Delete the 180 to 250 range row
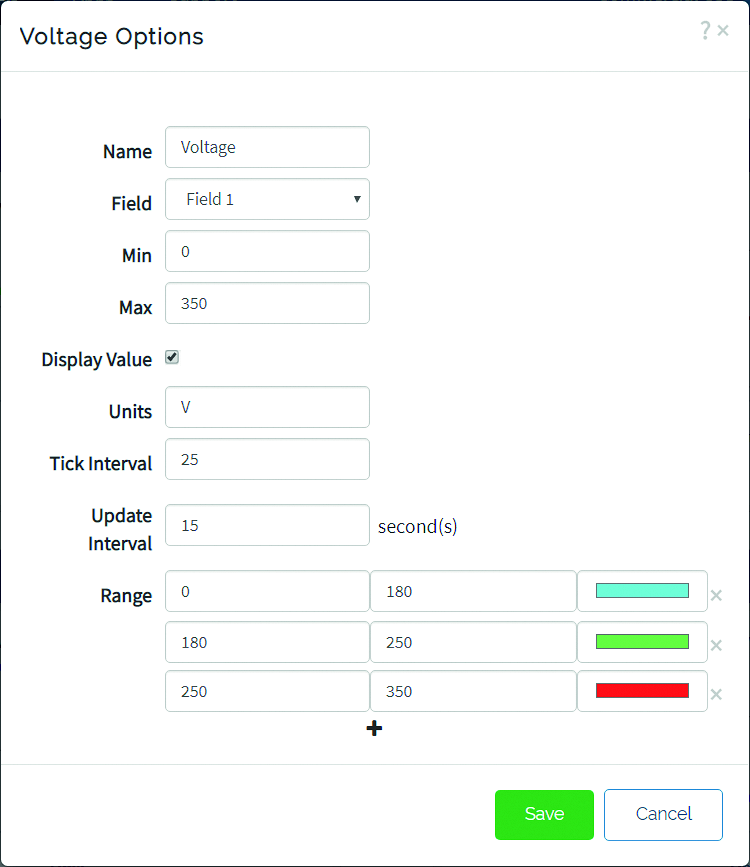Screen dimensions: 750x867 pyautogui.click(x=716, y=645)
